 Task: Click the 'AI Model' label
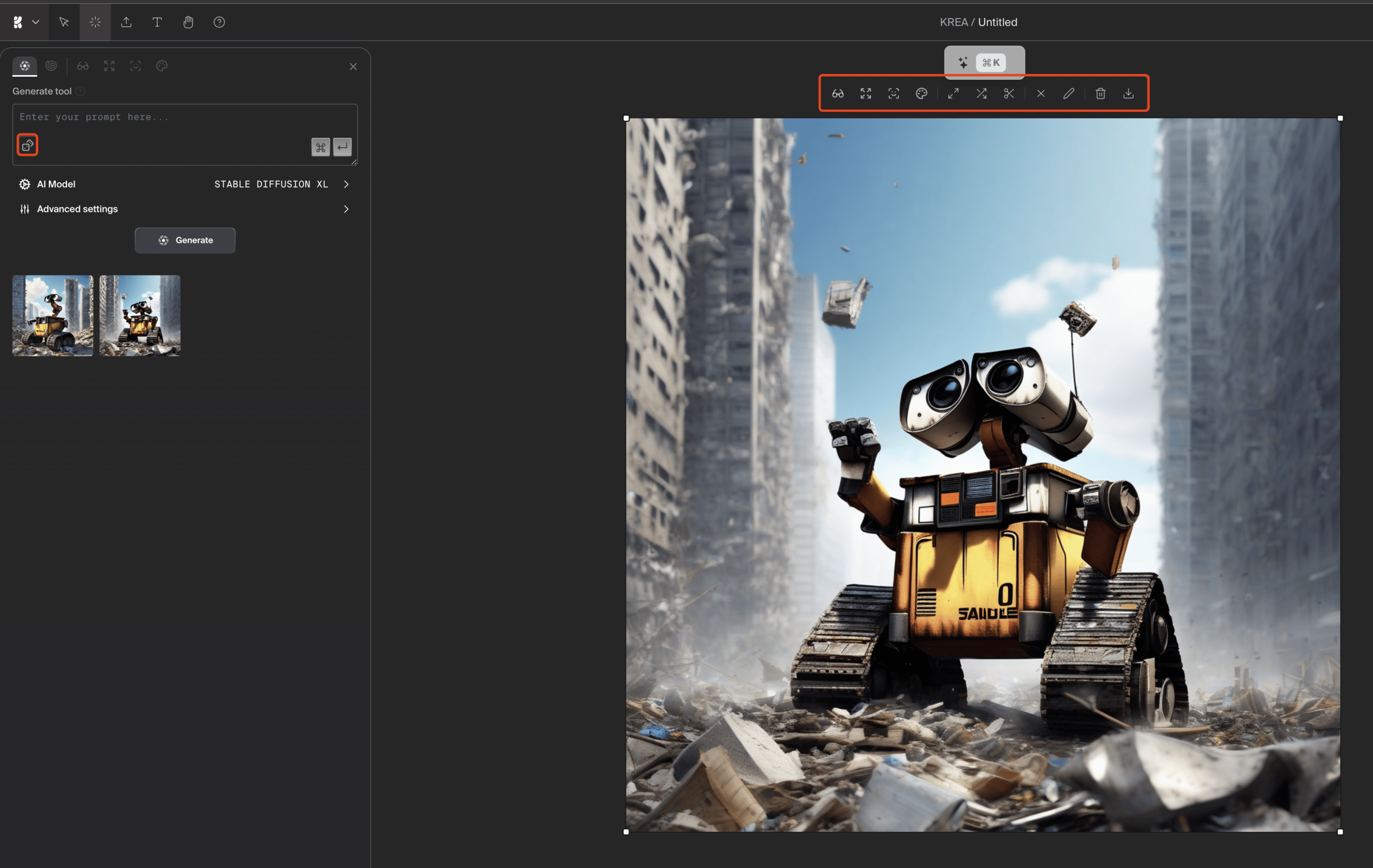pos(56,184)
